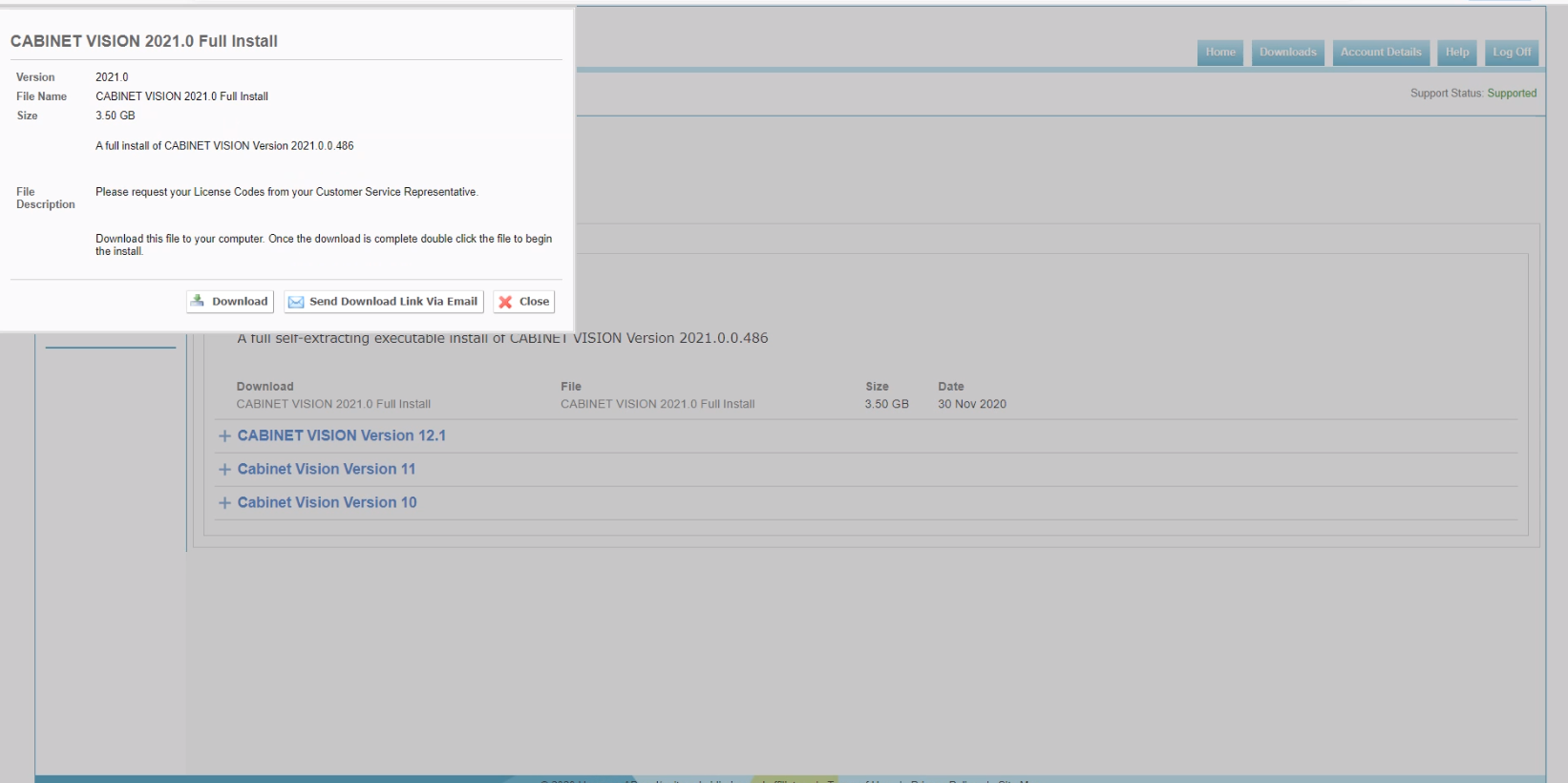Click Log Off in the top navigation
The width and height of the screenshot is (1568, 783).
click(x=1512, y=53)
